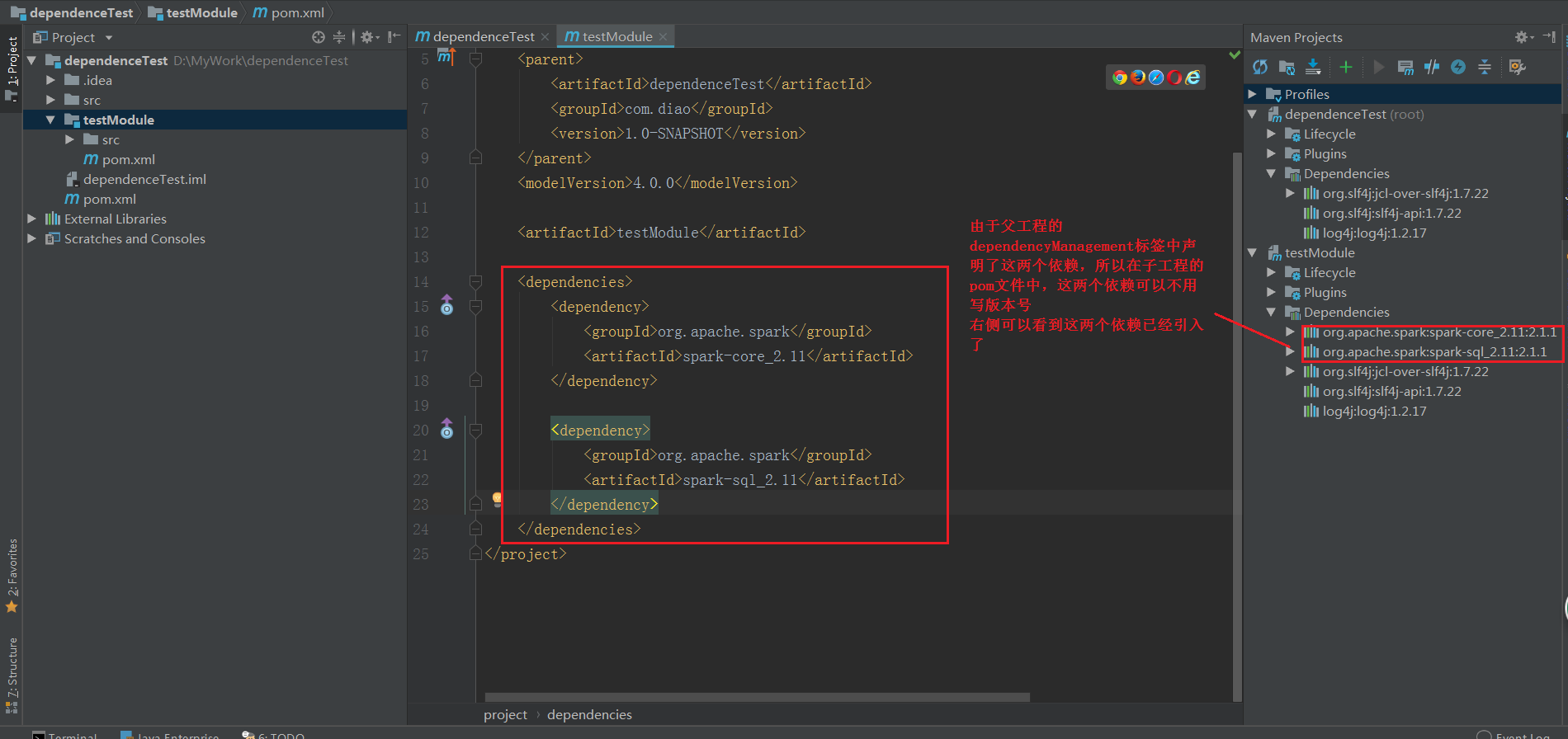Open Maven settings wrench icon
Image resolution: width=1568 pixels, height=739 pixels.
coord(1517,67)
